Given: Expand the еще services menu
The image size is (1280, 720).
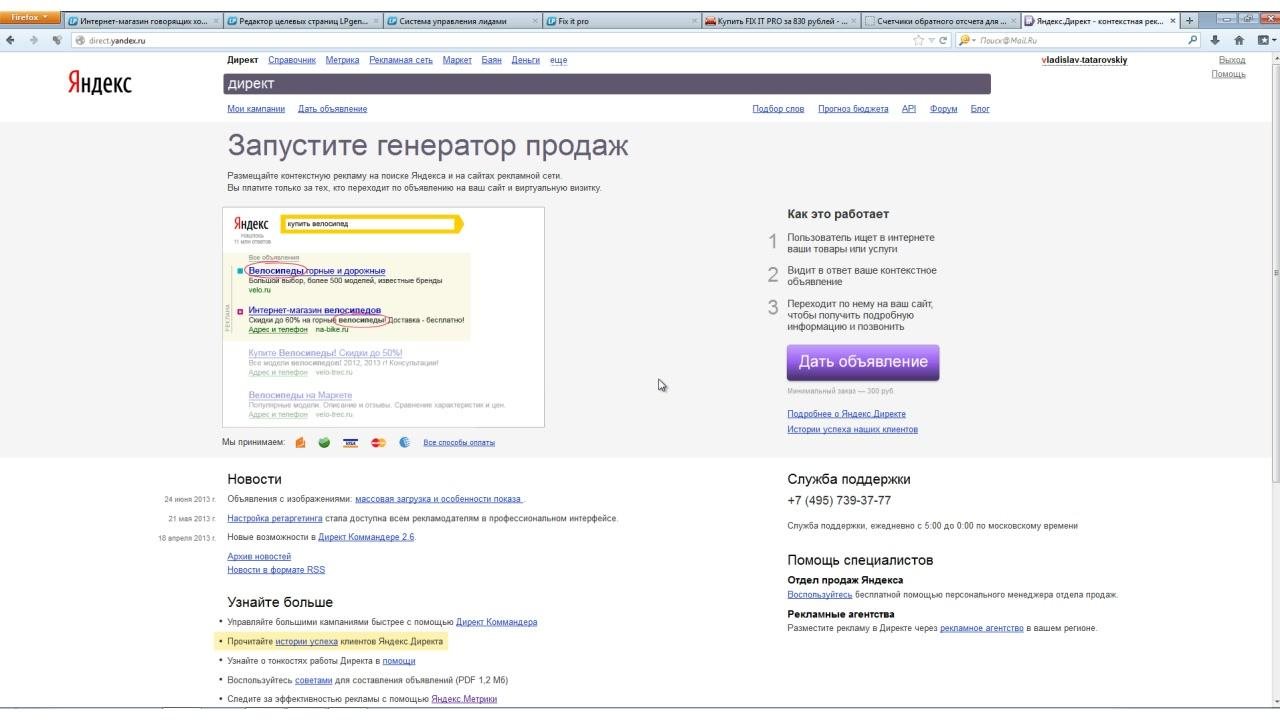Looking at the screenshot, I should coord(558,60).
